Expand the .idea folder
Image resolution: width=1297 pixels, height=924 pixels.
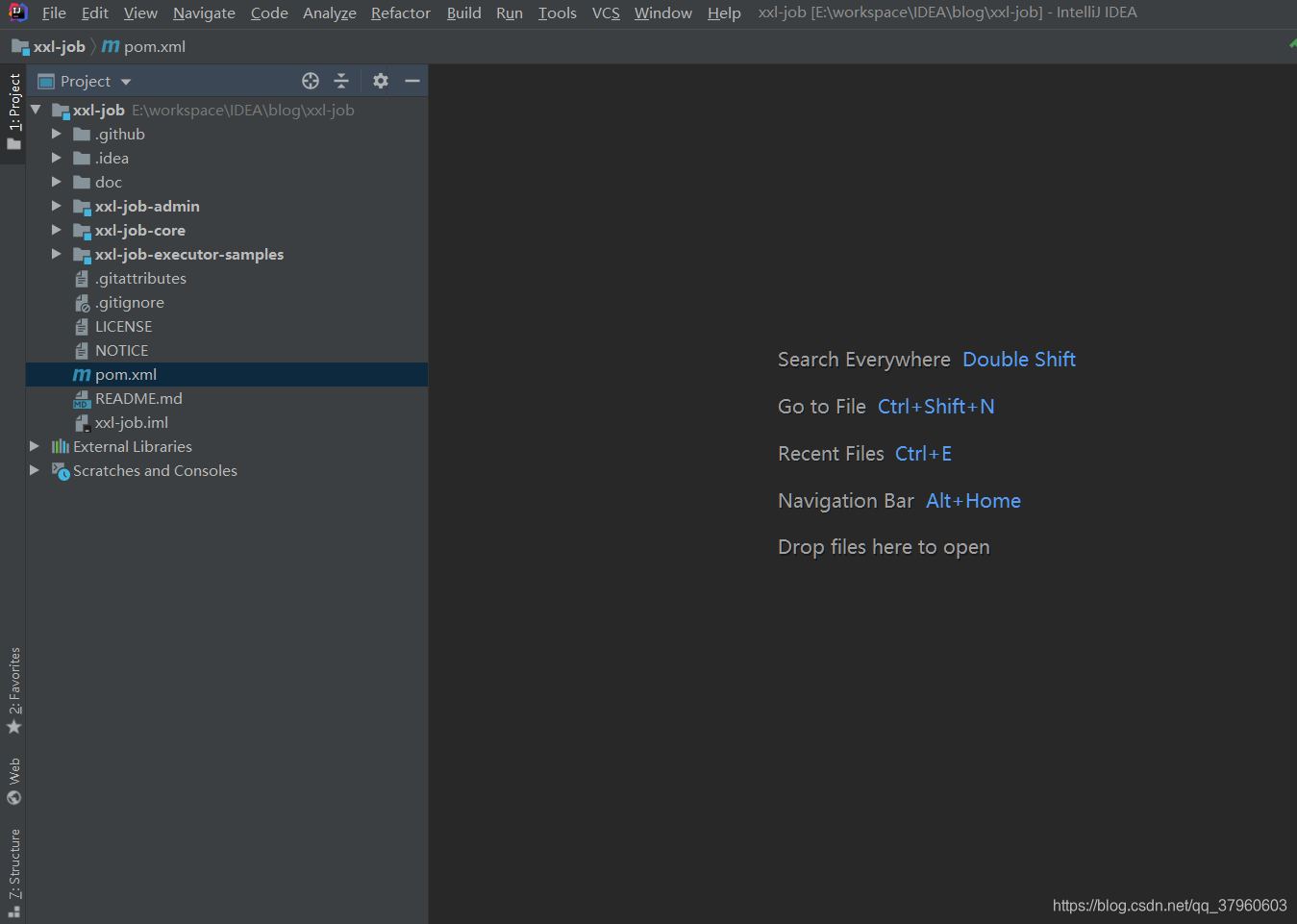click(x=56, y=158)
